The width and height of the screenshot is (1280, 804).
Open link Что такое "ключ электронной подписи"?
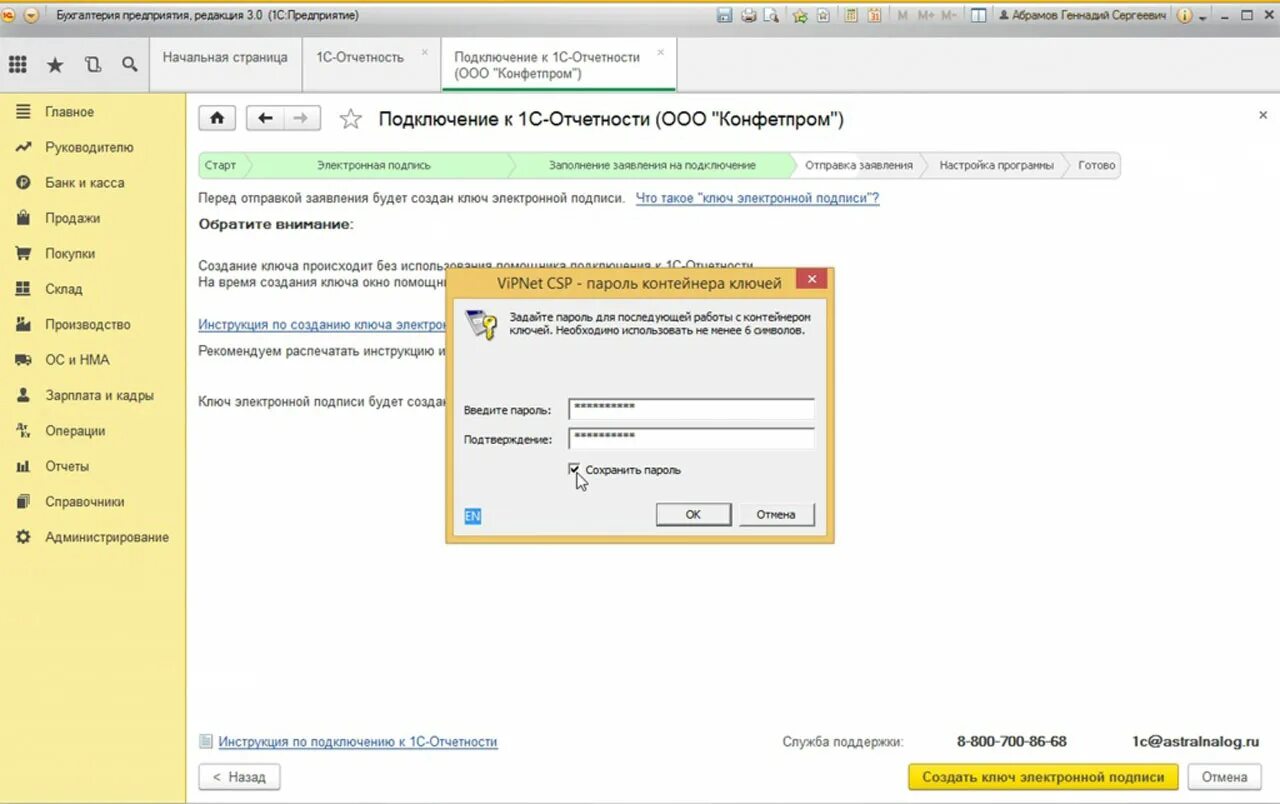click(757, 198)
